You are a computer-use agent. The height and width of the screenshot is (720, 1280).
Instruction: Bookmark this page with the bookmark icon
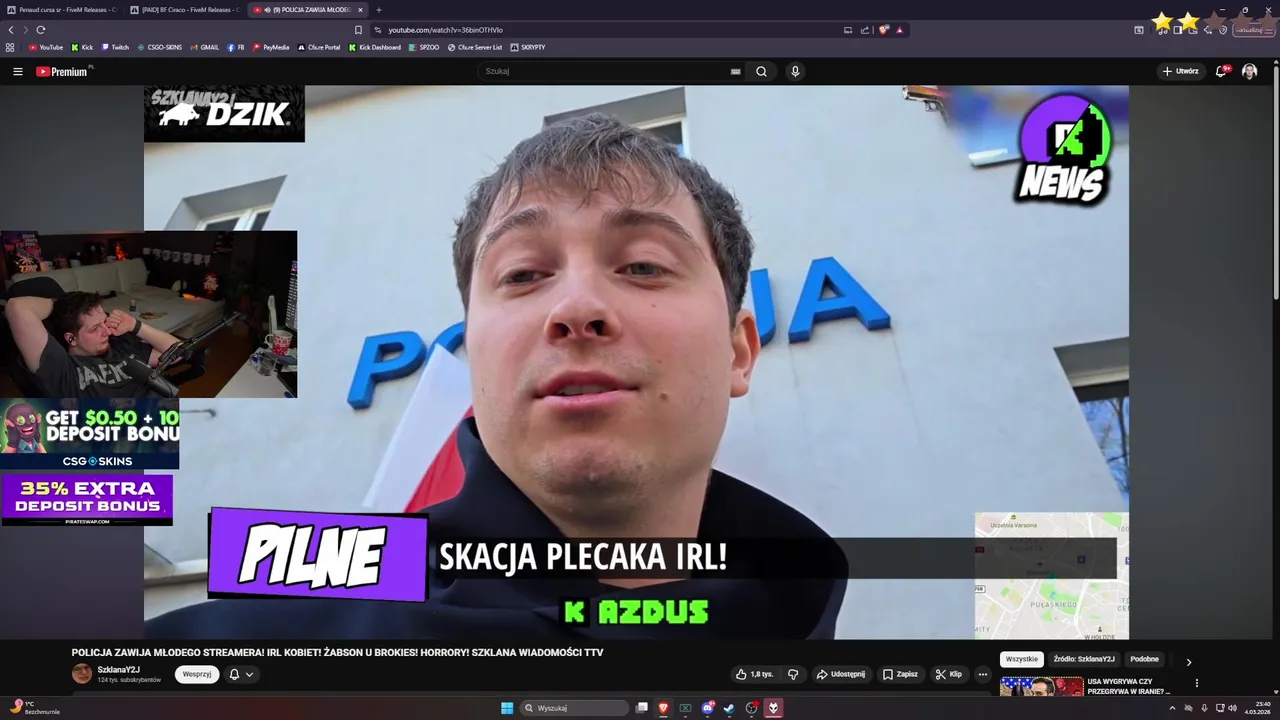tap(358, 30)
